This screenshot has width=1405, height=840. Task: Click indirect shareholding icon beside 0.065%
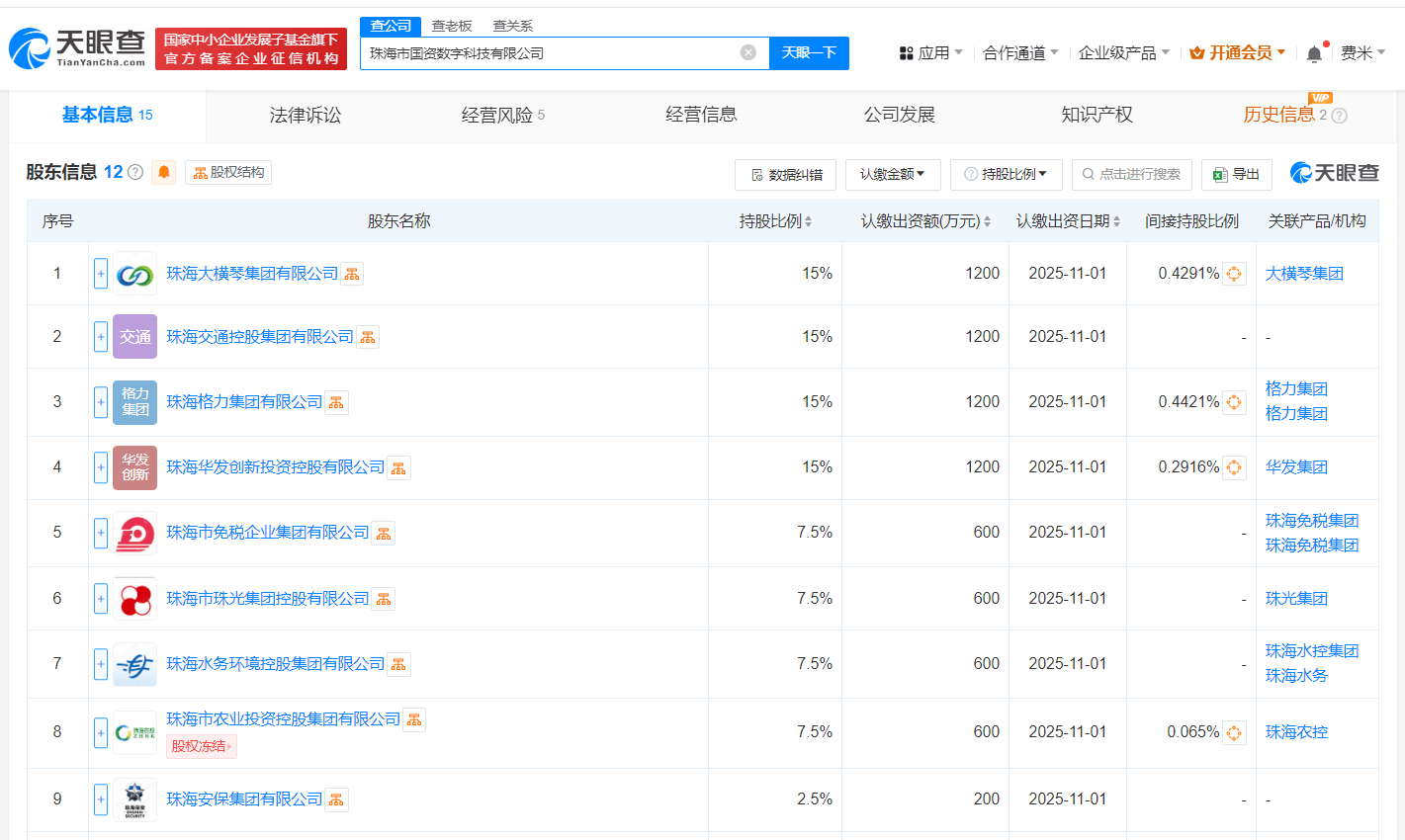click(1234, 732)
